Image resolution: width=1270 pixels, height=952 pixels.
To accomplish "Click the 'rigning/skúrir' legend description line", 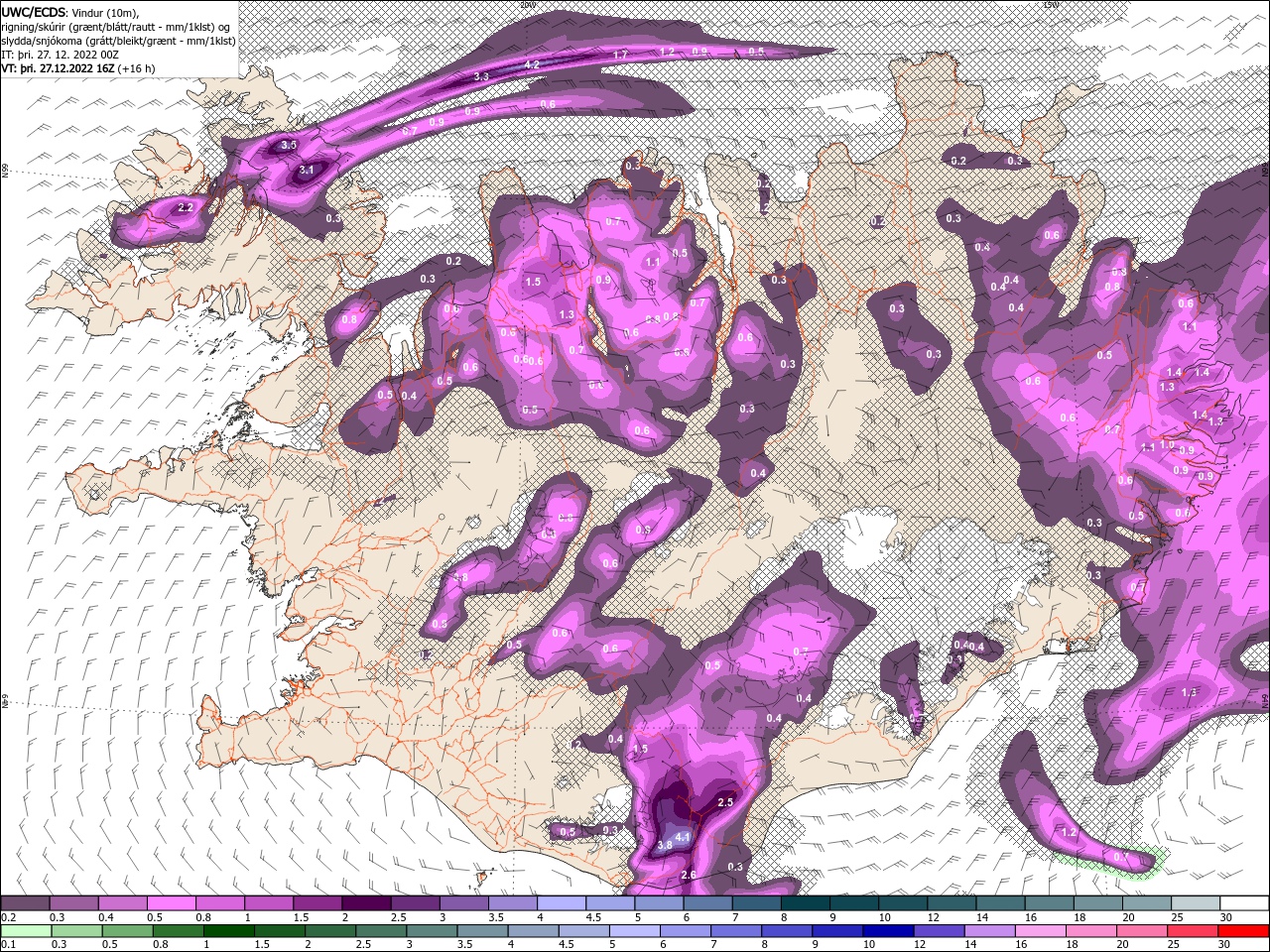I will 116,27.
